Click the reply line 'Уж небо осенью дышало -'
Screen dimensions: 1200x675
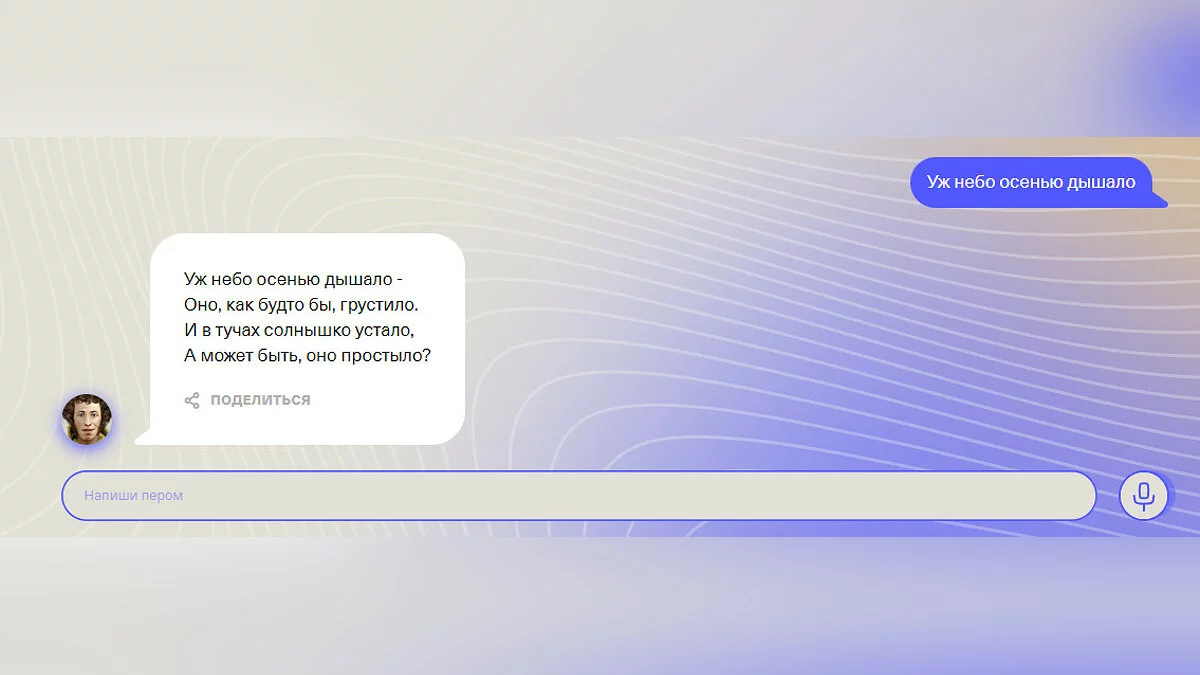(x=294, y=278)
